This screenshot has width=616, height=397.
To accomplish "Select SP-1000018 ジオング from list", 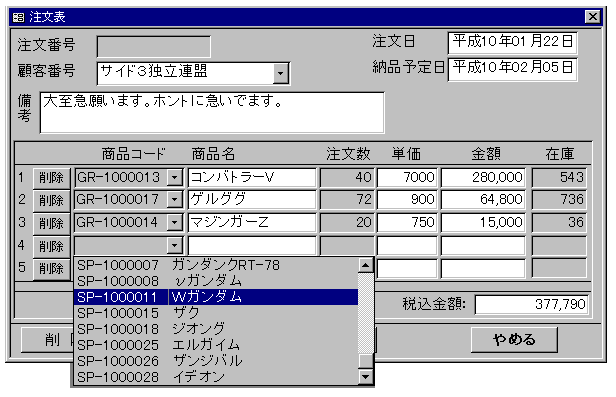I will tap(216, 329).
